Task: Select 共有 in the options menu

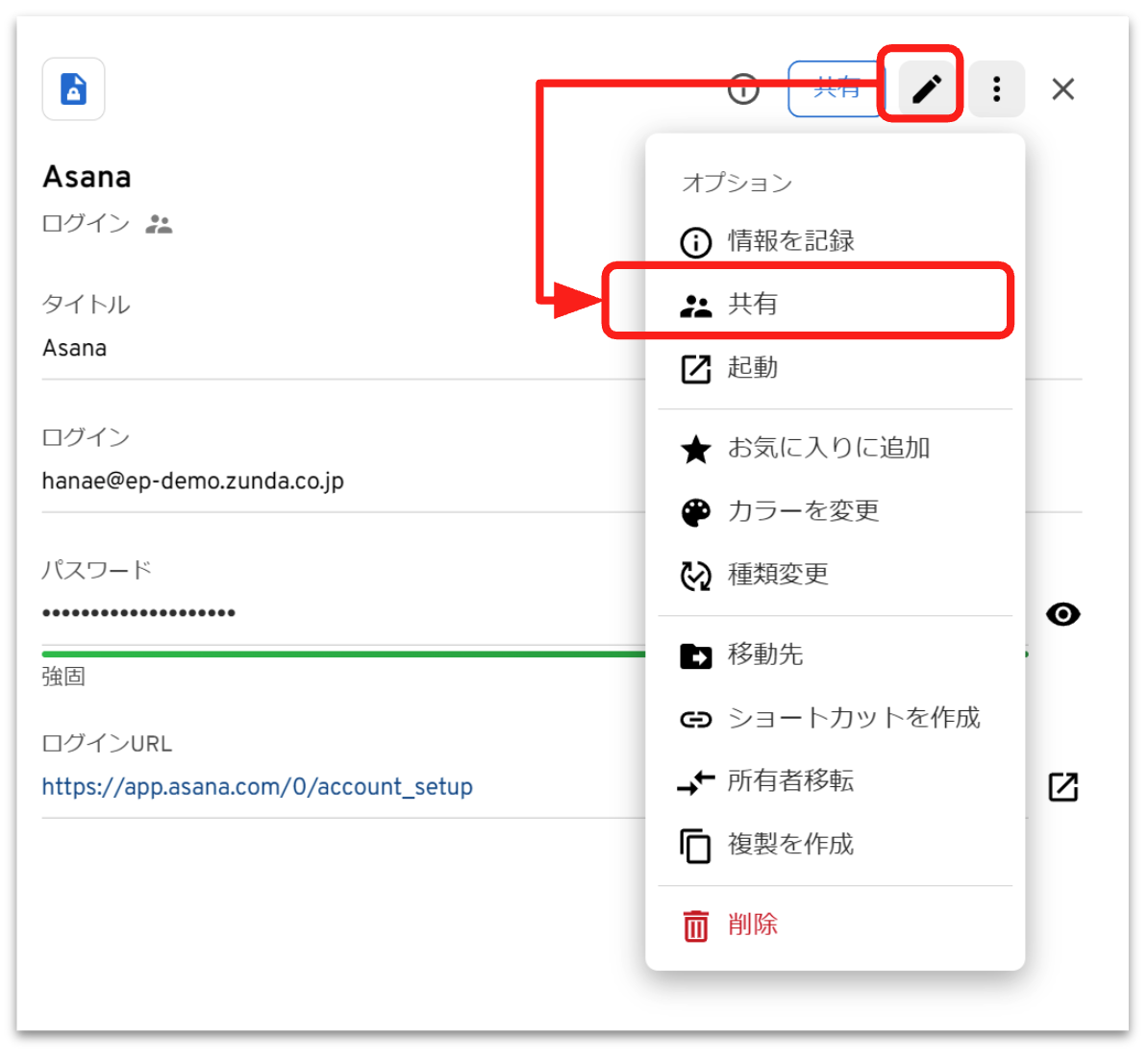Action: (x=835, y=303)
